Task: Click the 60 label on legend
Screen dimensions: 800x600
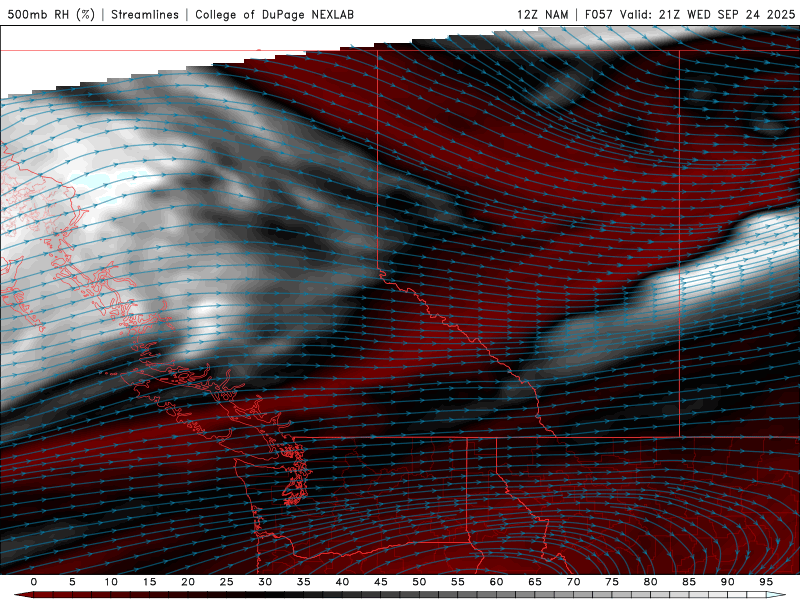Action: click(496, 582)
